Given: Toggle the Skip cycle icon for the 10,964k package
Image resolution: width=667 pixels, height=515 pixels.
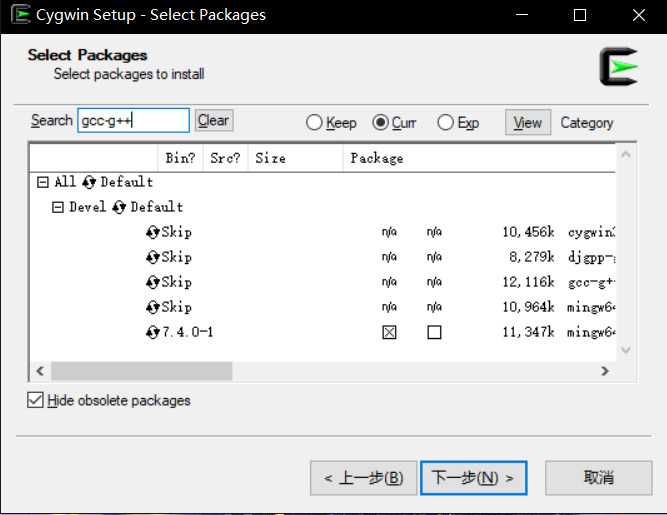Looking at the screenshot, I should click(x=152, y=307).
